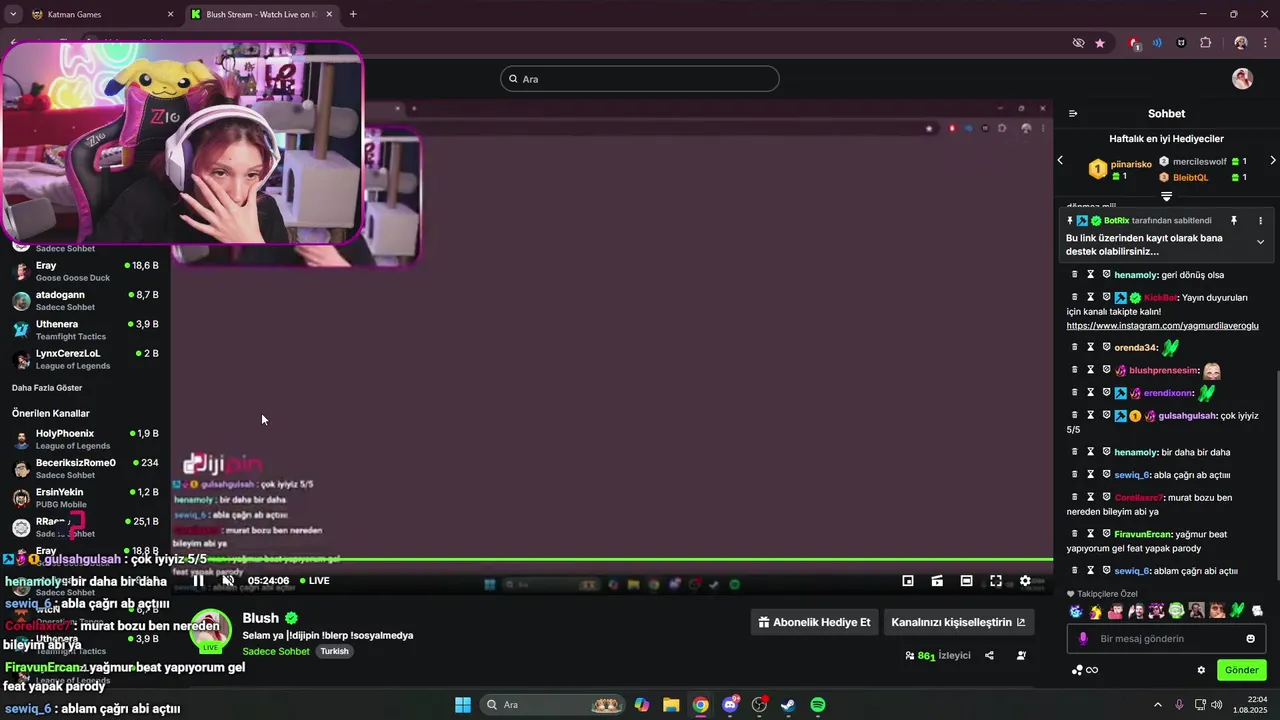The image size is (1280, 720).
Task: Open Kanalınızı kişiselleştirin link
Action: 958,622
